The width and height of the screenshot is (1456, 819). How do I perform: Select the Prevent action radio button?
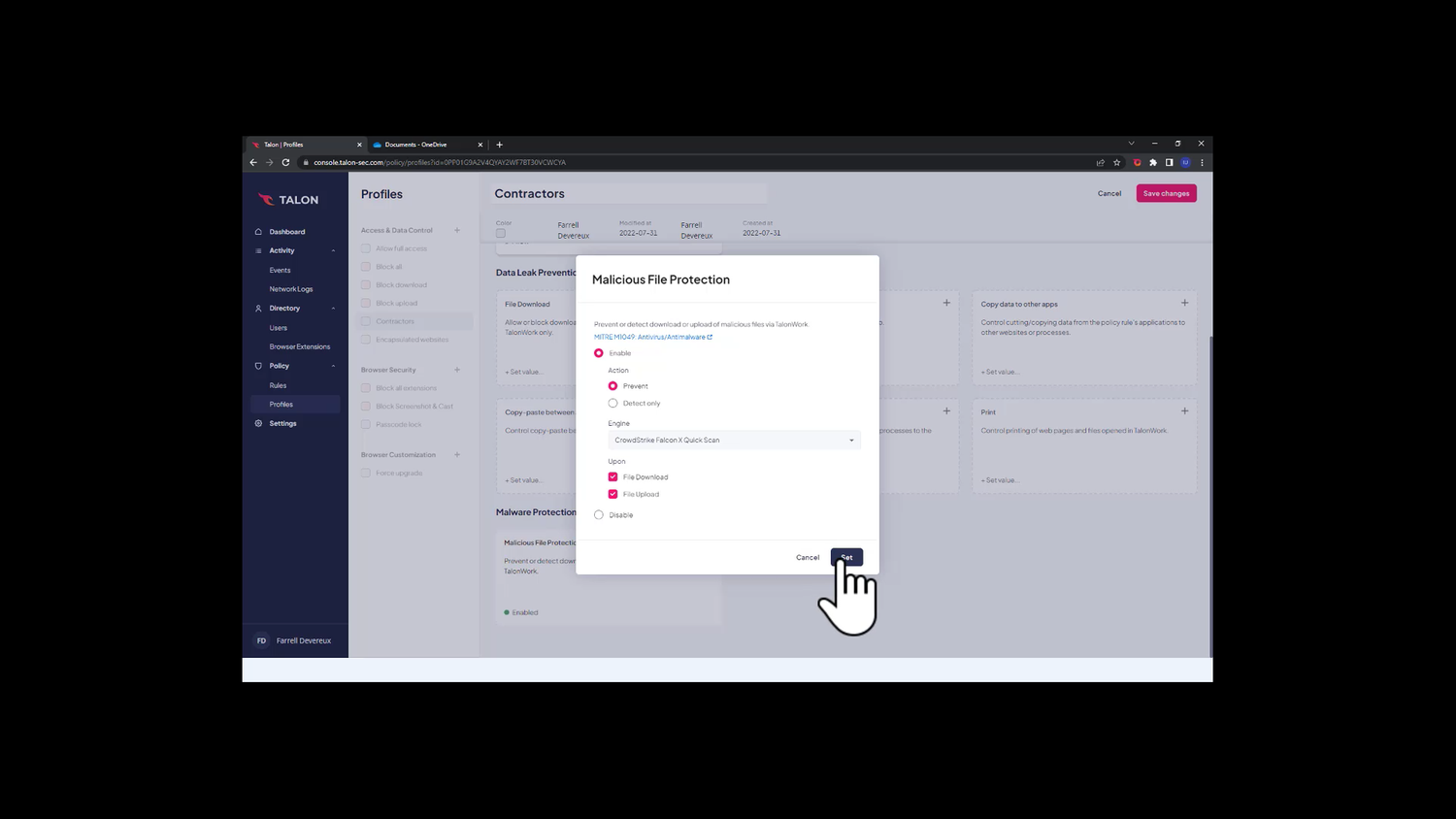click(612, 386)
